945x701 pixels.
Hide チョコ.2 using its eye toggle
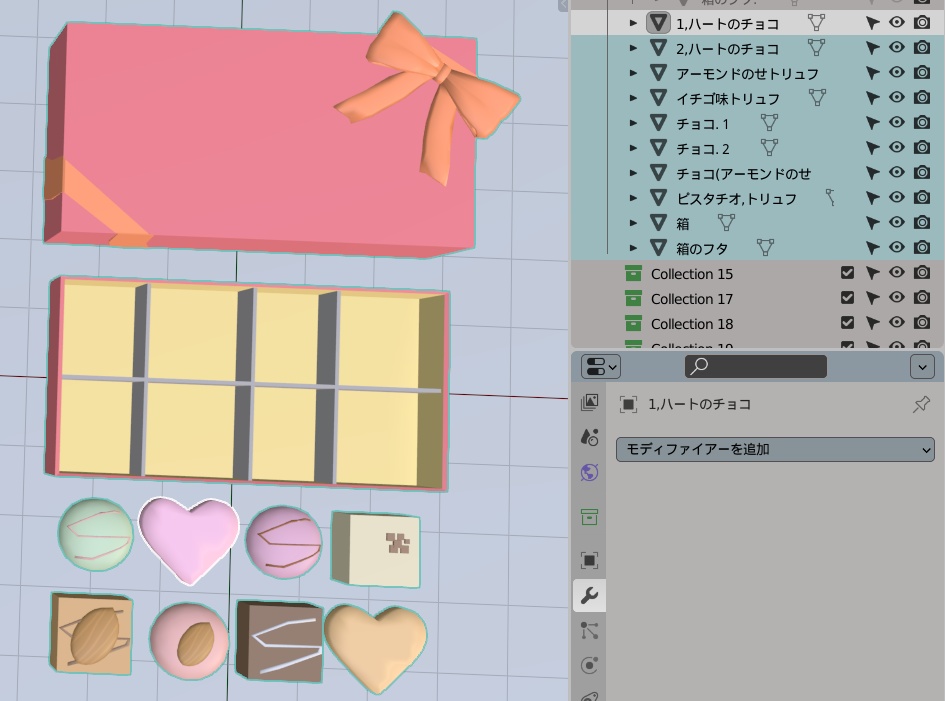point(896,147)
